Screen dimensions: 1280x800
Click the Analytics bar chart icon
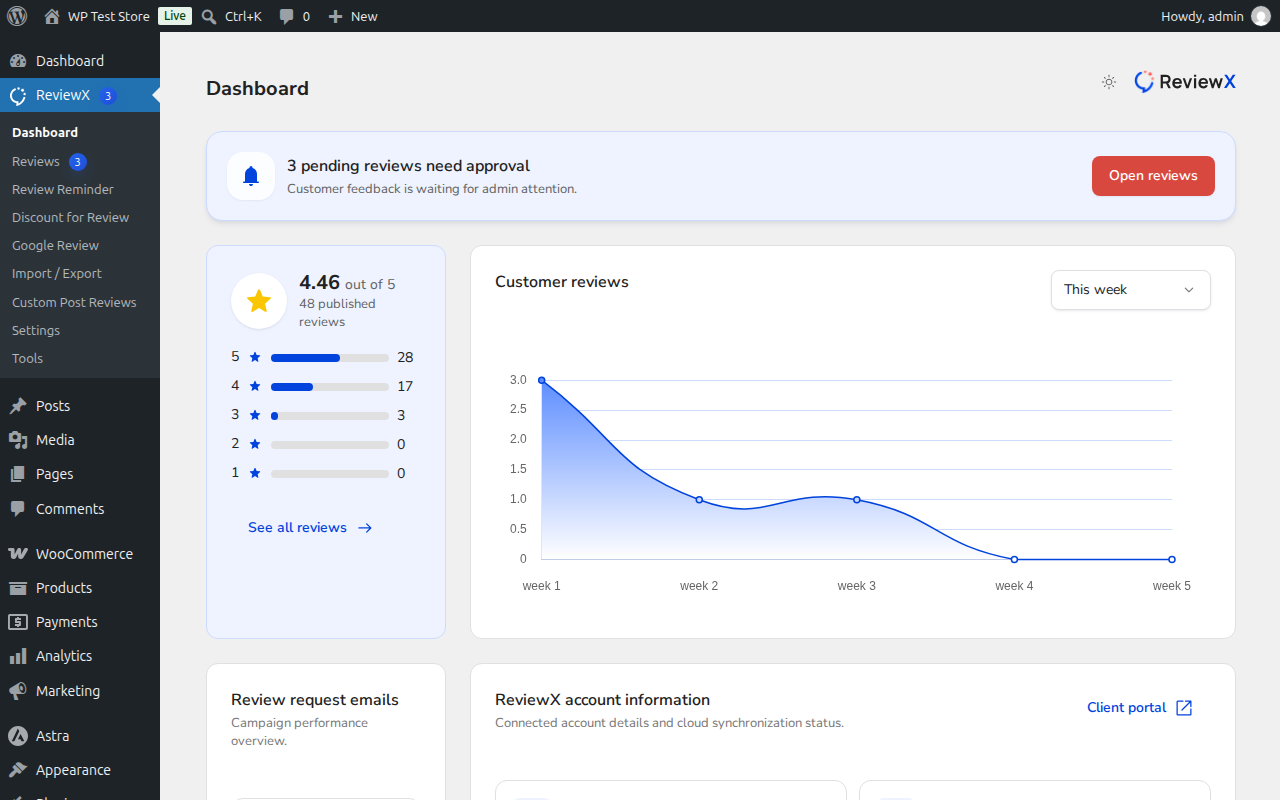pos(18,656)
